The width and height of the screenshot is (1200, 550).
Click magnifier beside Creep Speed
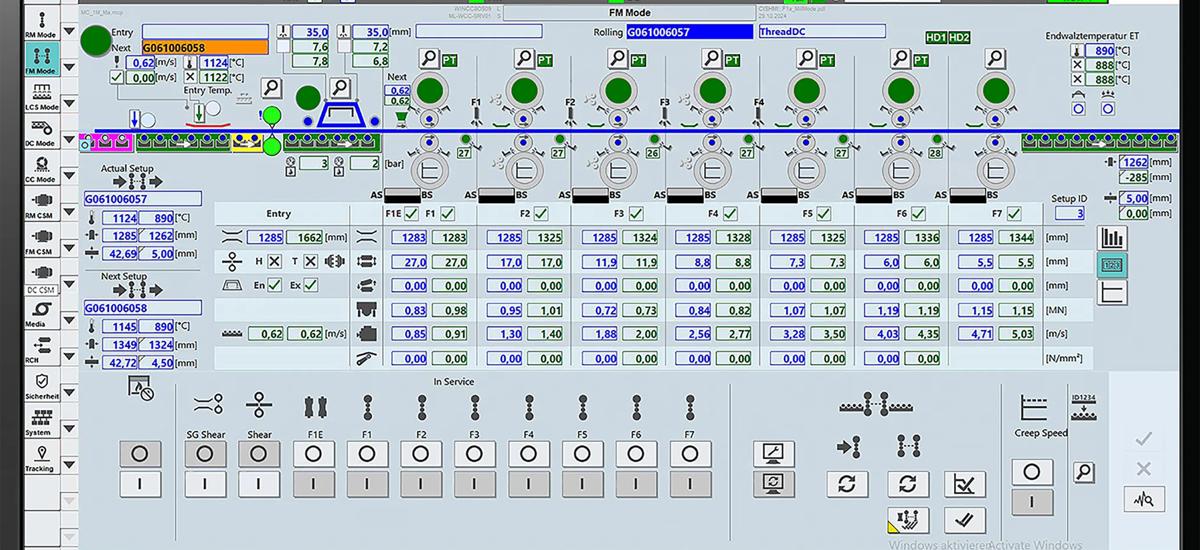pos(1084,472)
